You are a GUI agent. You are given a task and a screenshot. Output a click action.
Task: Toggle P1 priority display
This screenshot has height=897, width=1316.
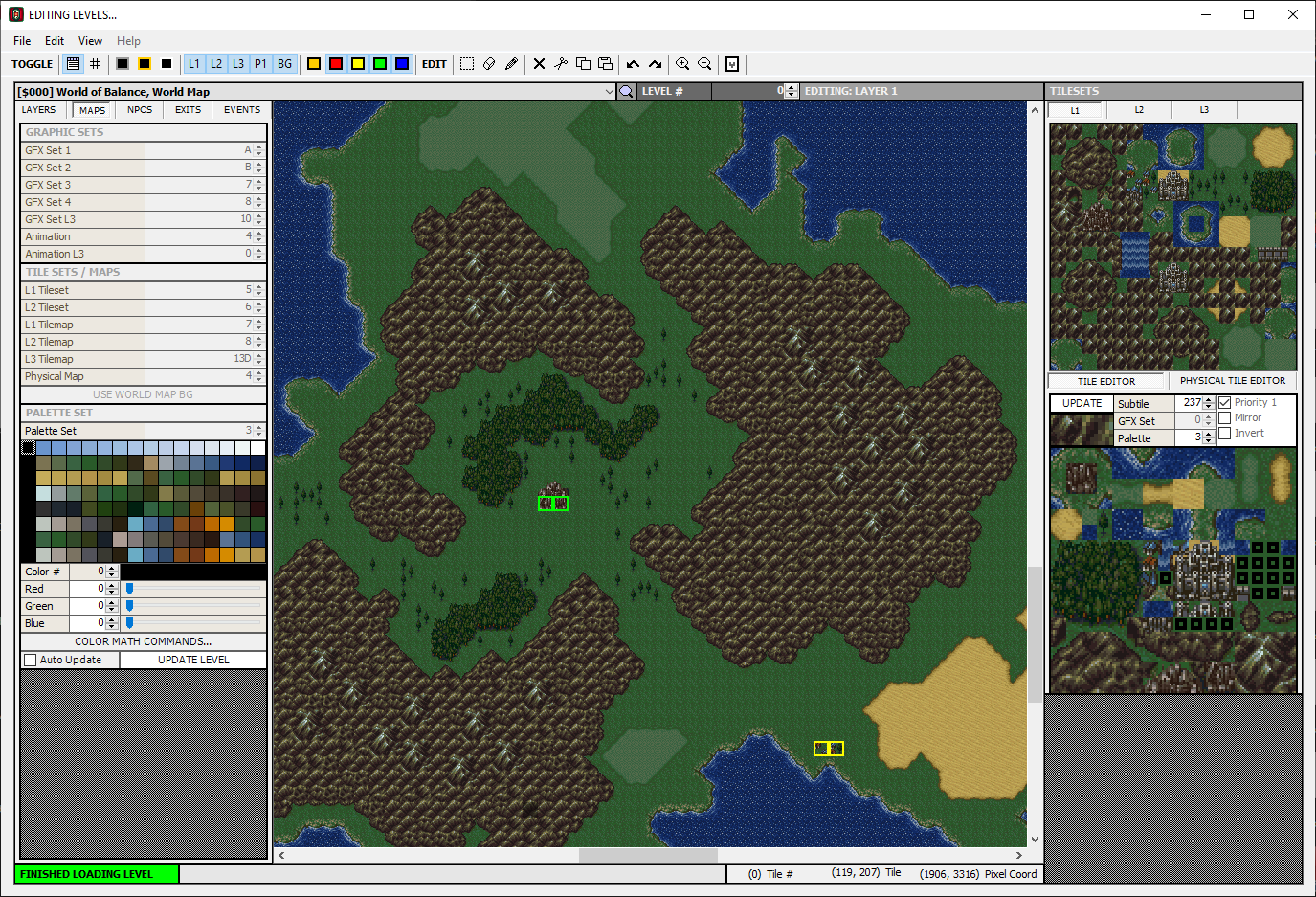[260, 64]
